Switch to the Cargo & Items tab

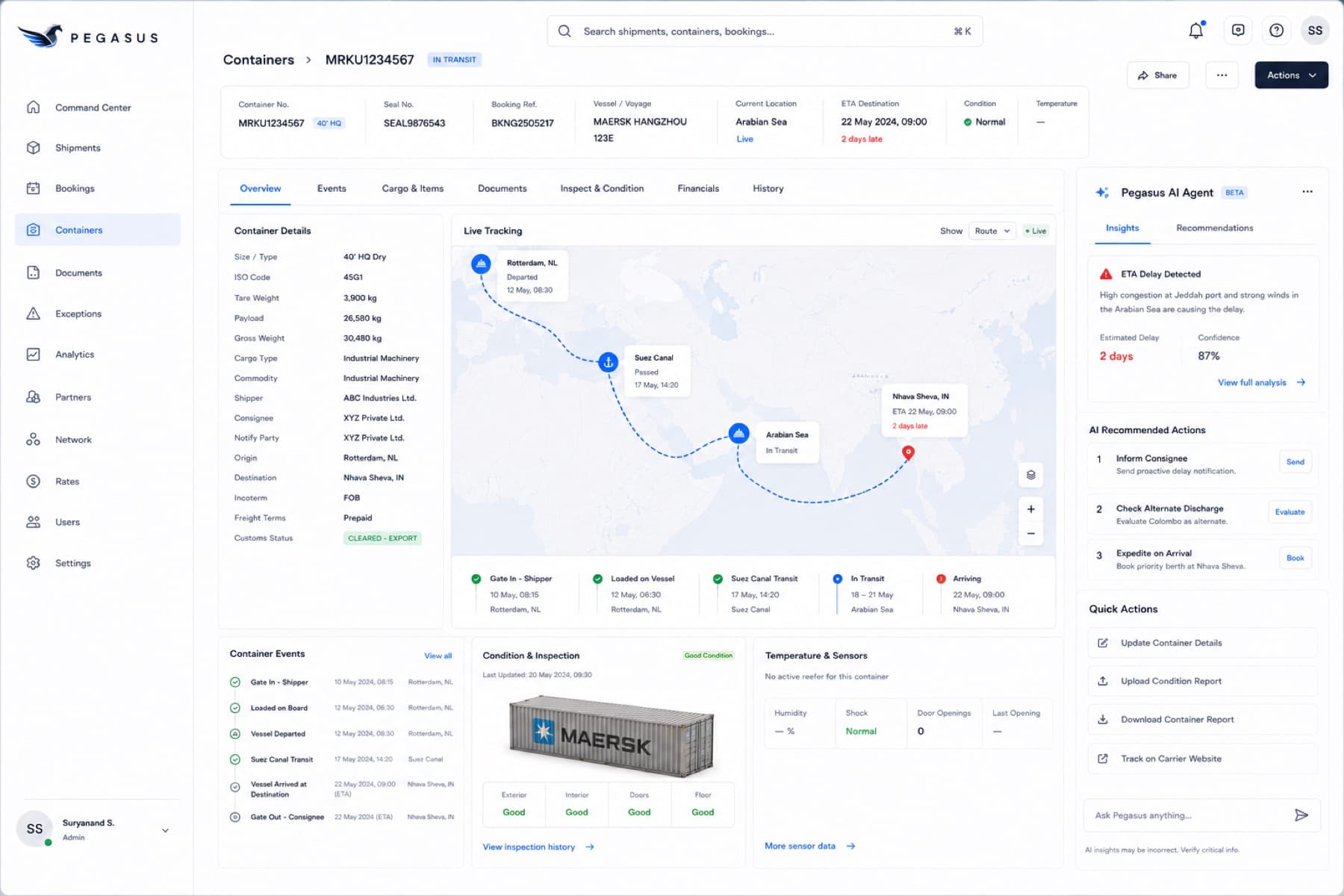click(413, 189)
